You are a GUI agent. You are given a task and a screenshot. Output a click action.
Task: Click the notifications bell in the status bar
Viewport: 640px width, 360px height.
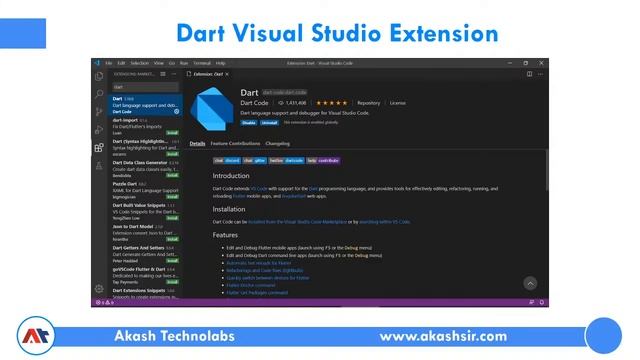point(542,302)
